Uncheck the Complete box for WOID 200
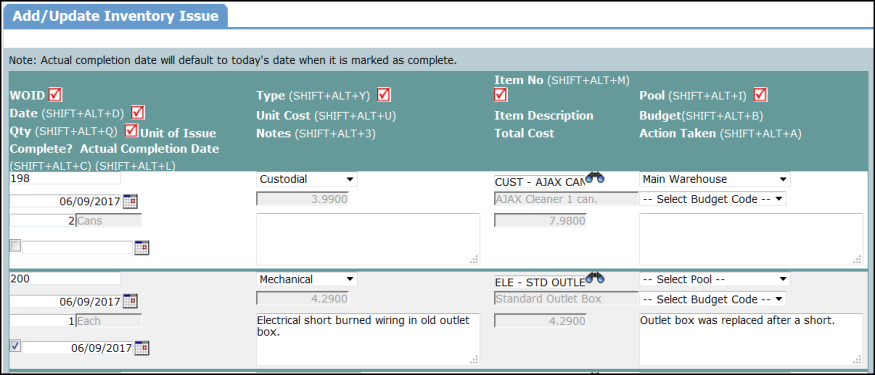Viewport: 875px width, 375px height. (x=16, y=346)
